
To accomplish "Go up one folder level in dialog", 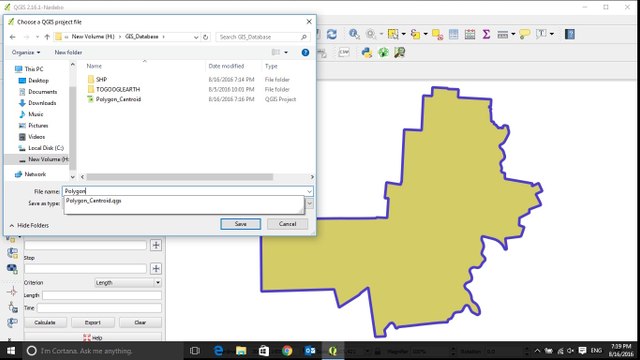I will [47, 37].
